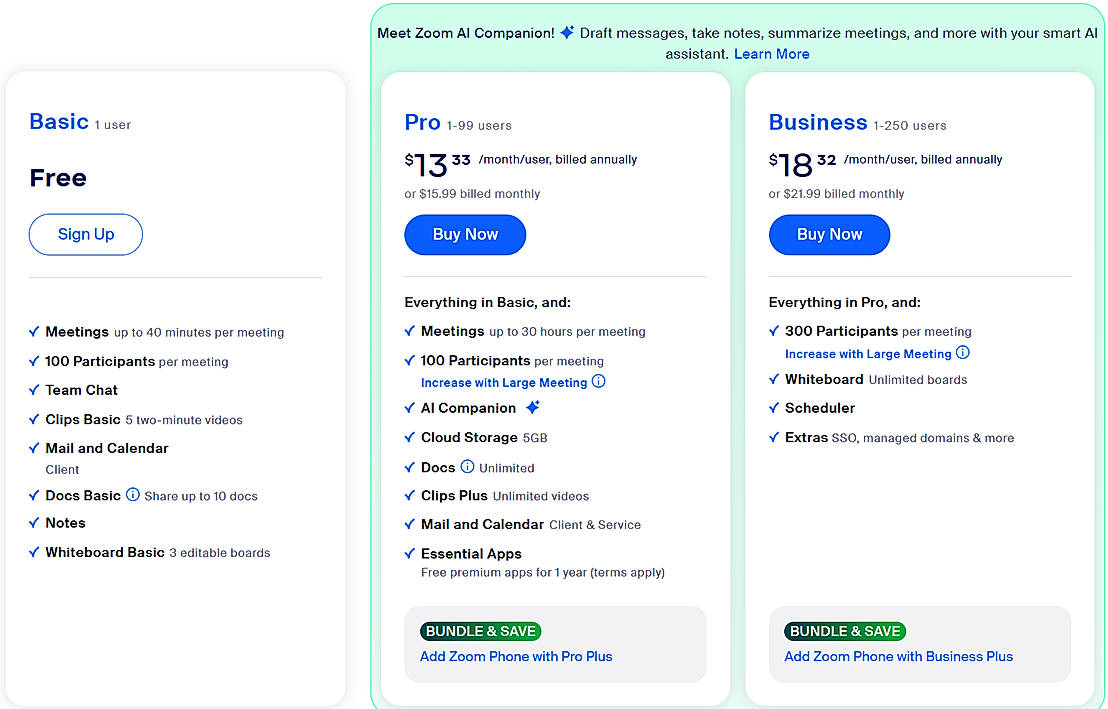The image size is (1108, 709).
Task: Open Increase with Large Meeting link in Pro
Action: pos(504,383)
